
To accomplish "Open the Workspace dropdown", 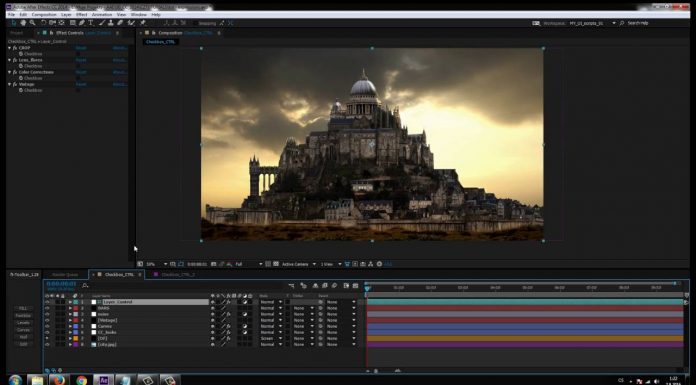I will (x=593, y=23).
